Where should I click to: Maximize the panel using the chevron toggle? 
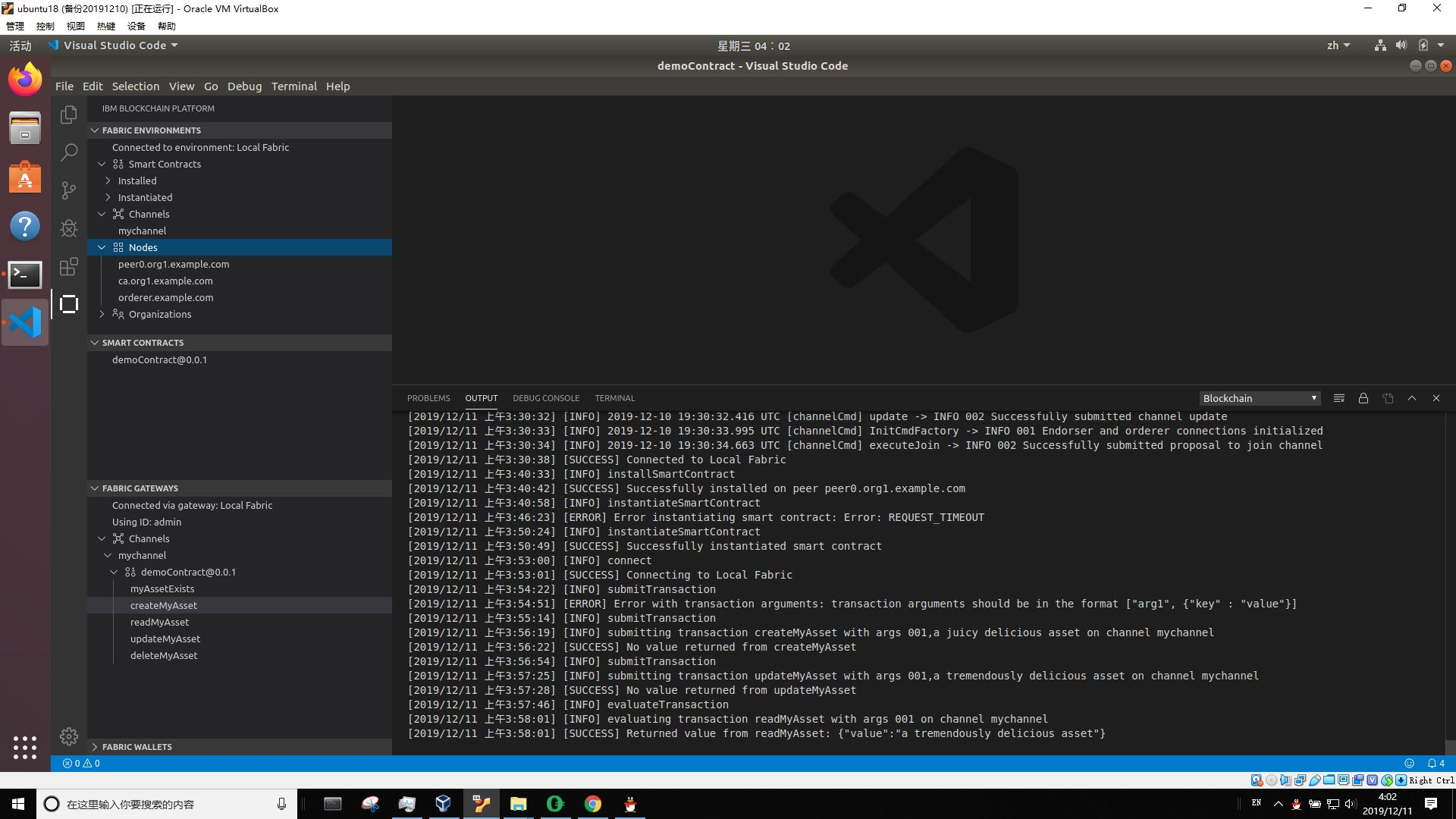coord(1412,397)
